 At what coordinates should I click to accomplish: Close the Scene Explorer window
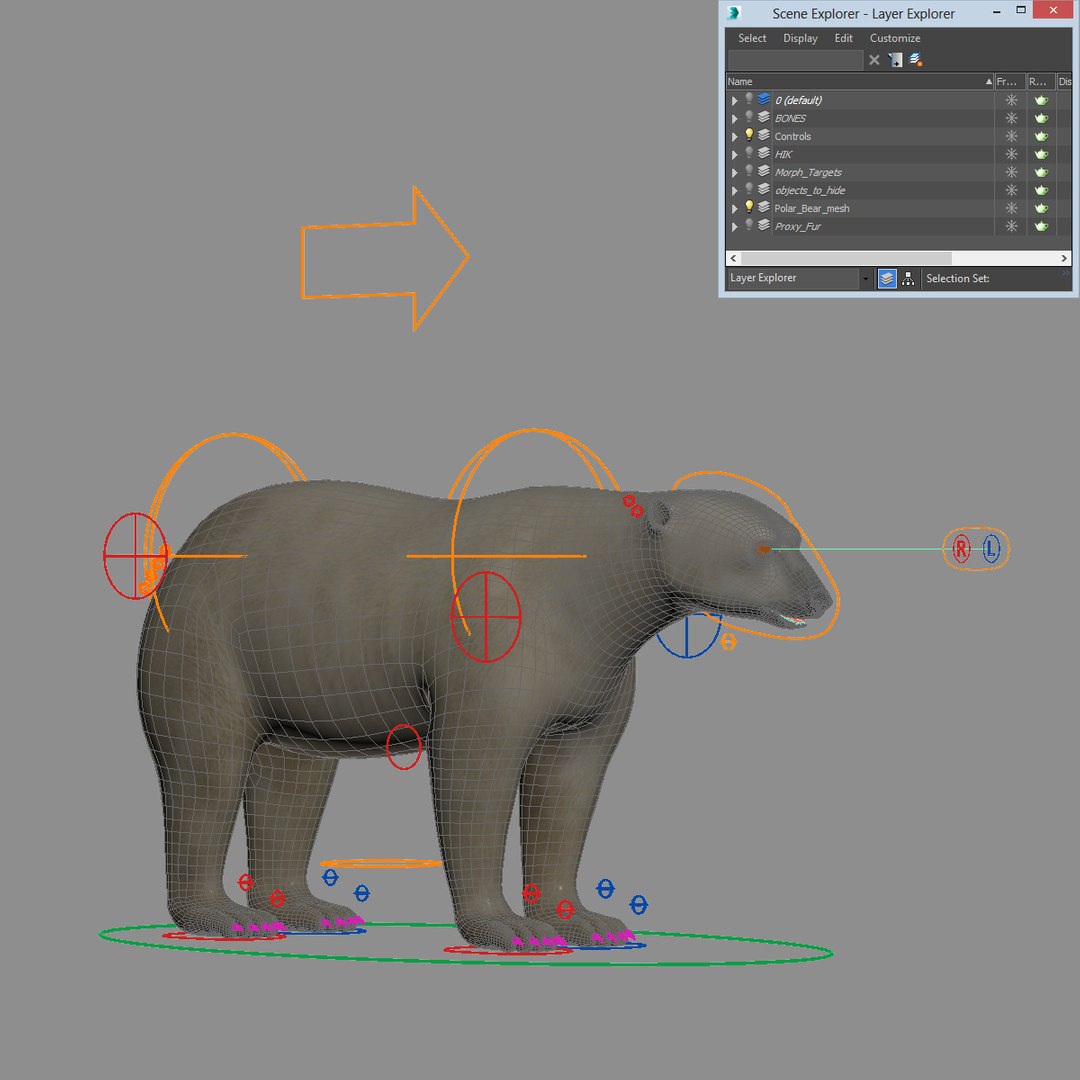[x=1053, y=10]
